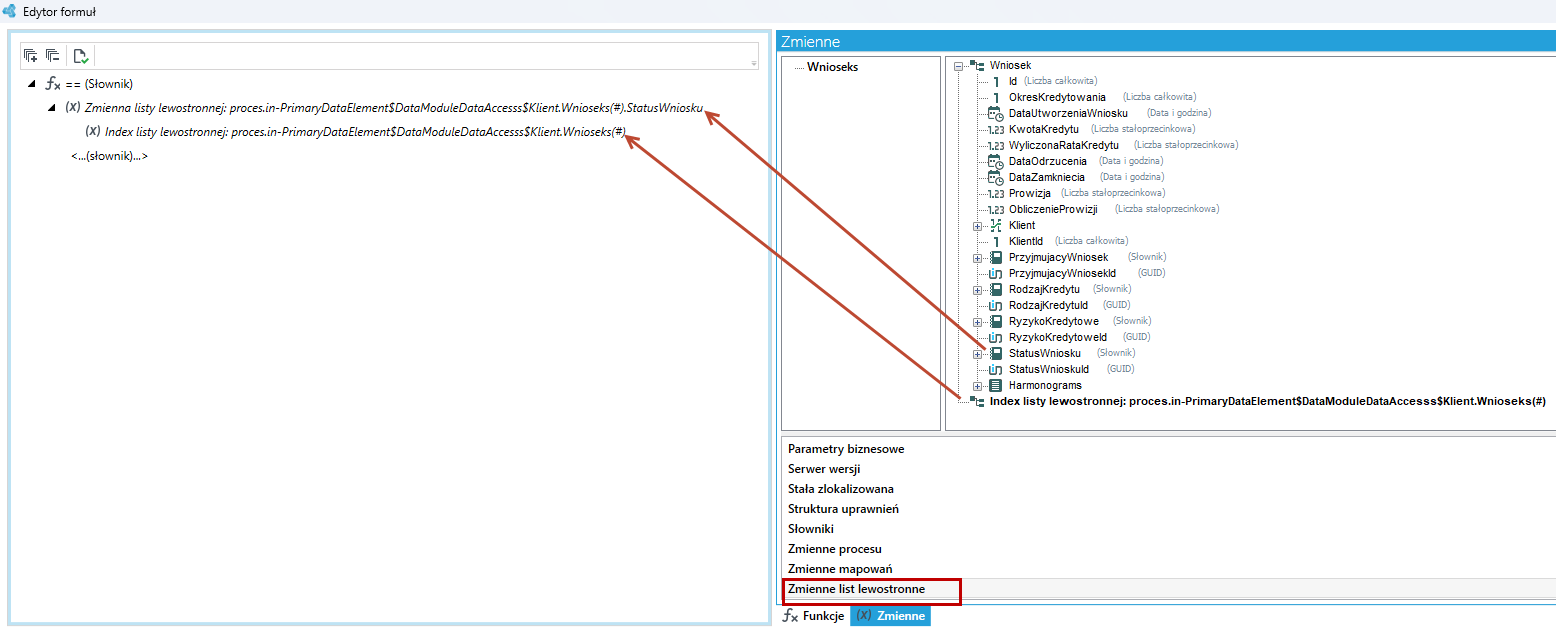1556x630 pixels.
Task: Expand the Klient node in variables tree
Action: pos(978,226)
